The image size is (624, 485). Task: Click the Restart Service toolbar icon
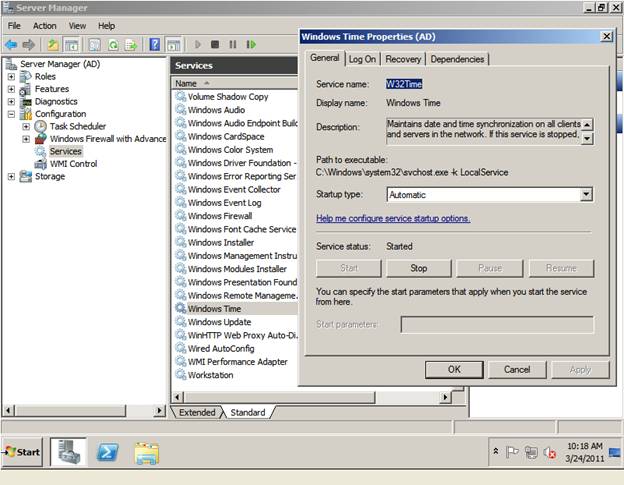(x=251, y=45)
